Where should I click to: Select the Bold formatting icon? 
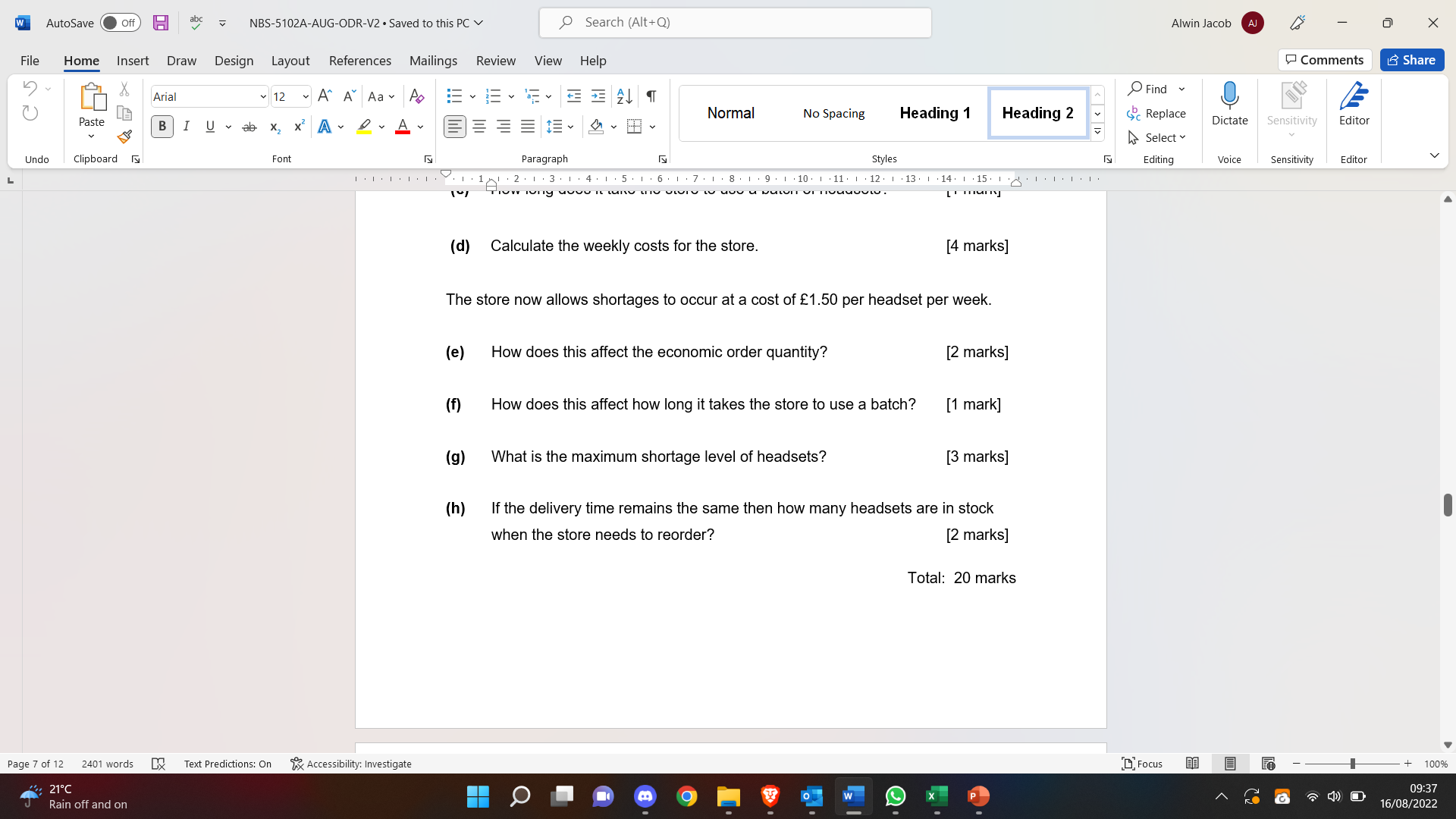(162, 127)
